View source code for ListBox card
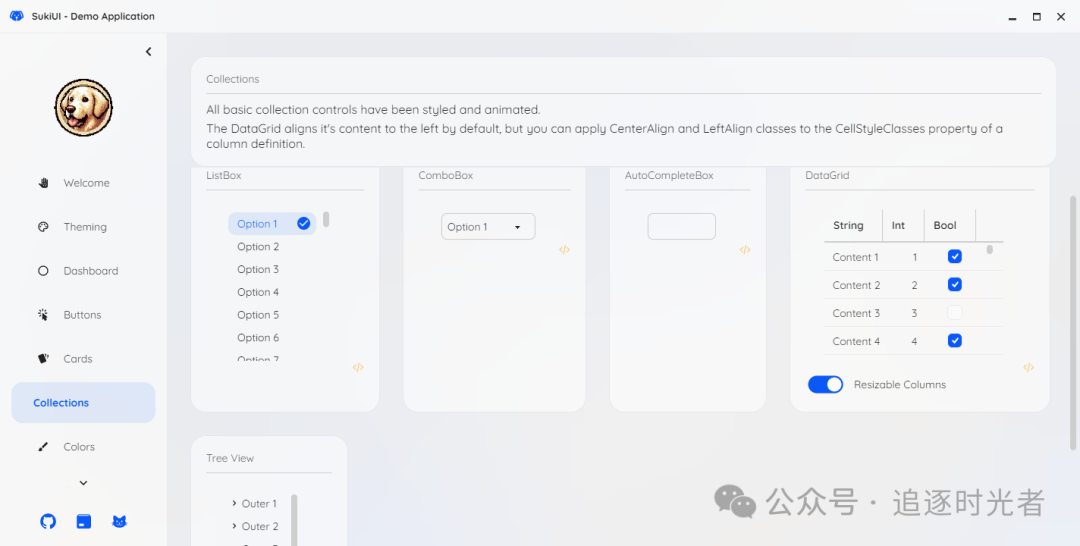The image size is (1080, 546). [x=358, y=367]
